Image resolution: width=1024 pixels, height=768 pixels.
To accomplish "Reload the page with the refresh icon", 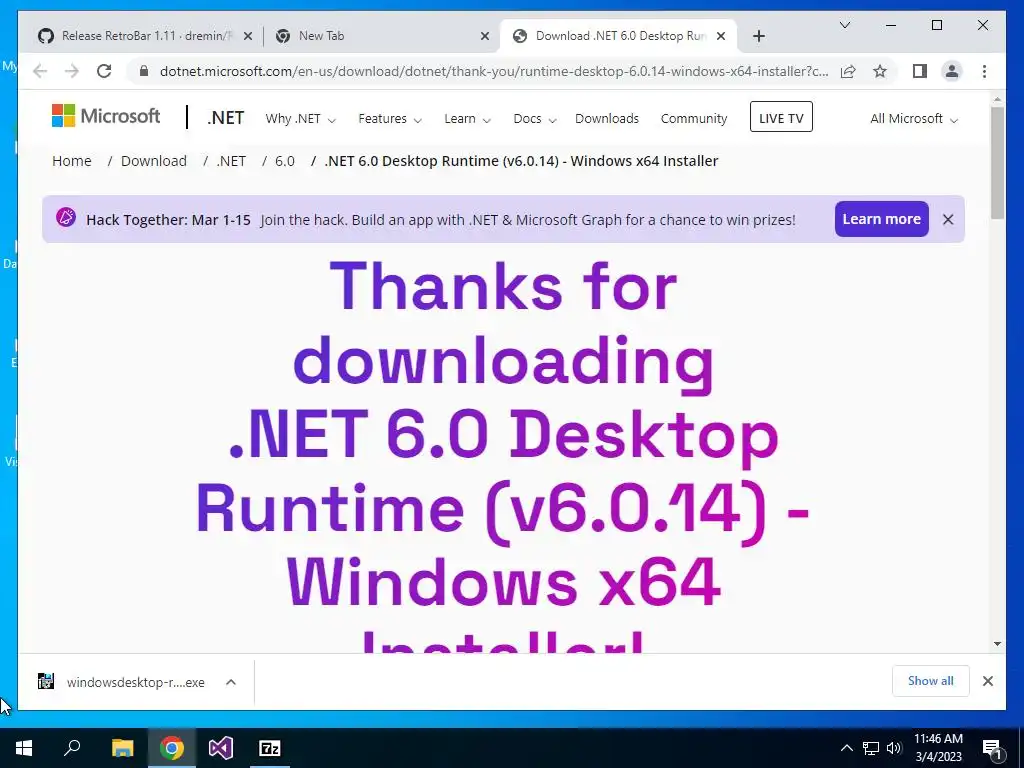I will point(104,71).
